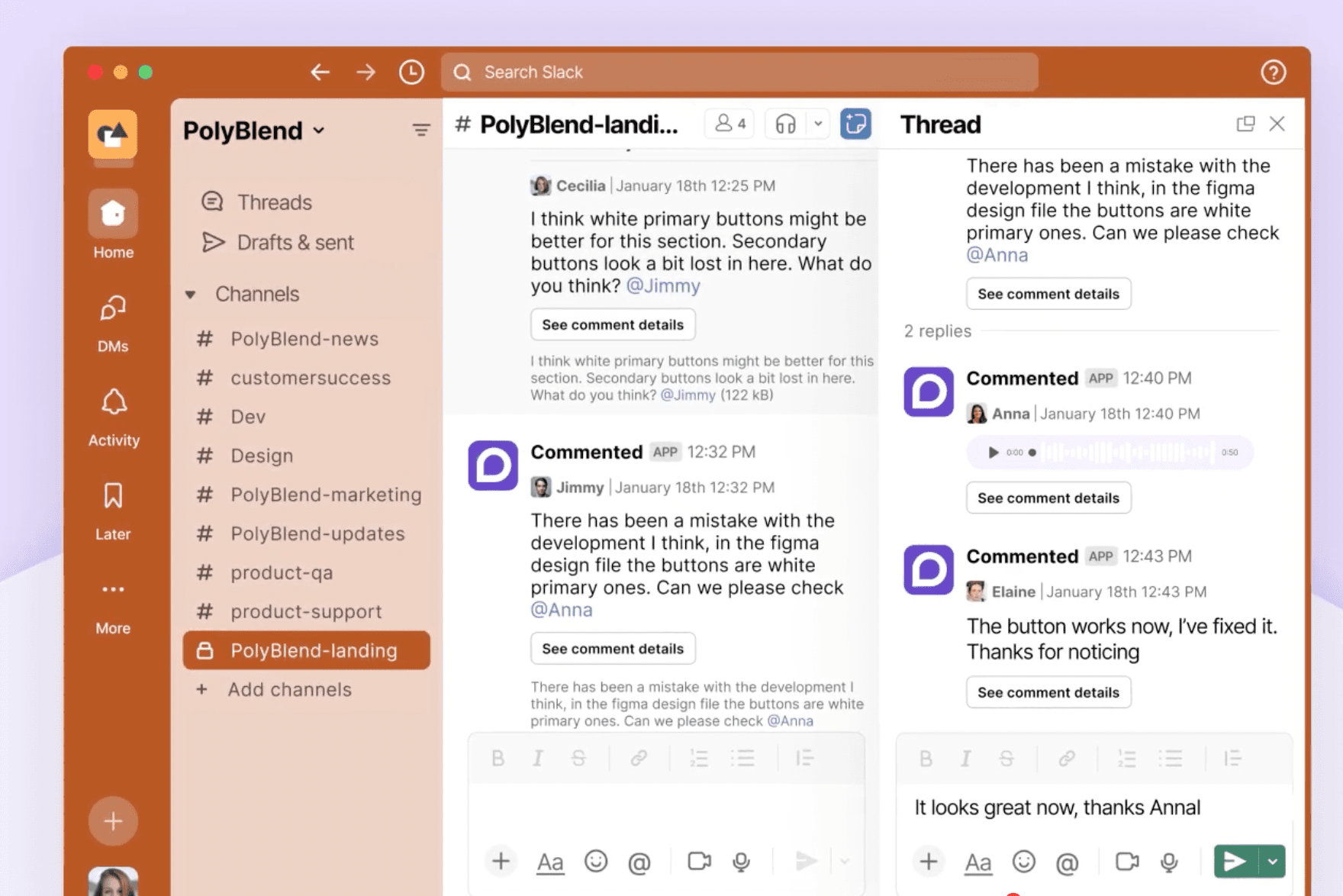1343x896 pixels.
Task: See comment details under Cecilia's message
Action: tap(613, 324)
